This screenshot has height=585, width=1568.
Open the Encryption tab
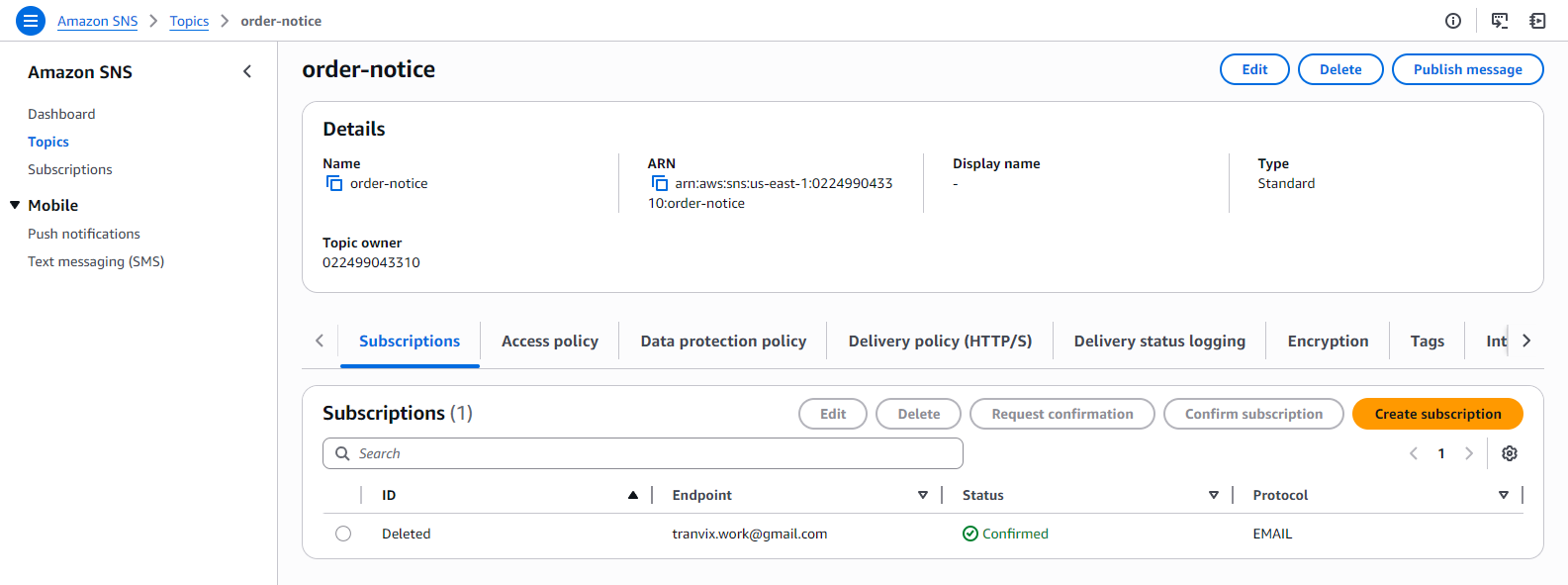[x=1328, y=341]
